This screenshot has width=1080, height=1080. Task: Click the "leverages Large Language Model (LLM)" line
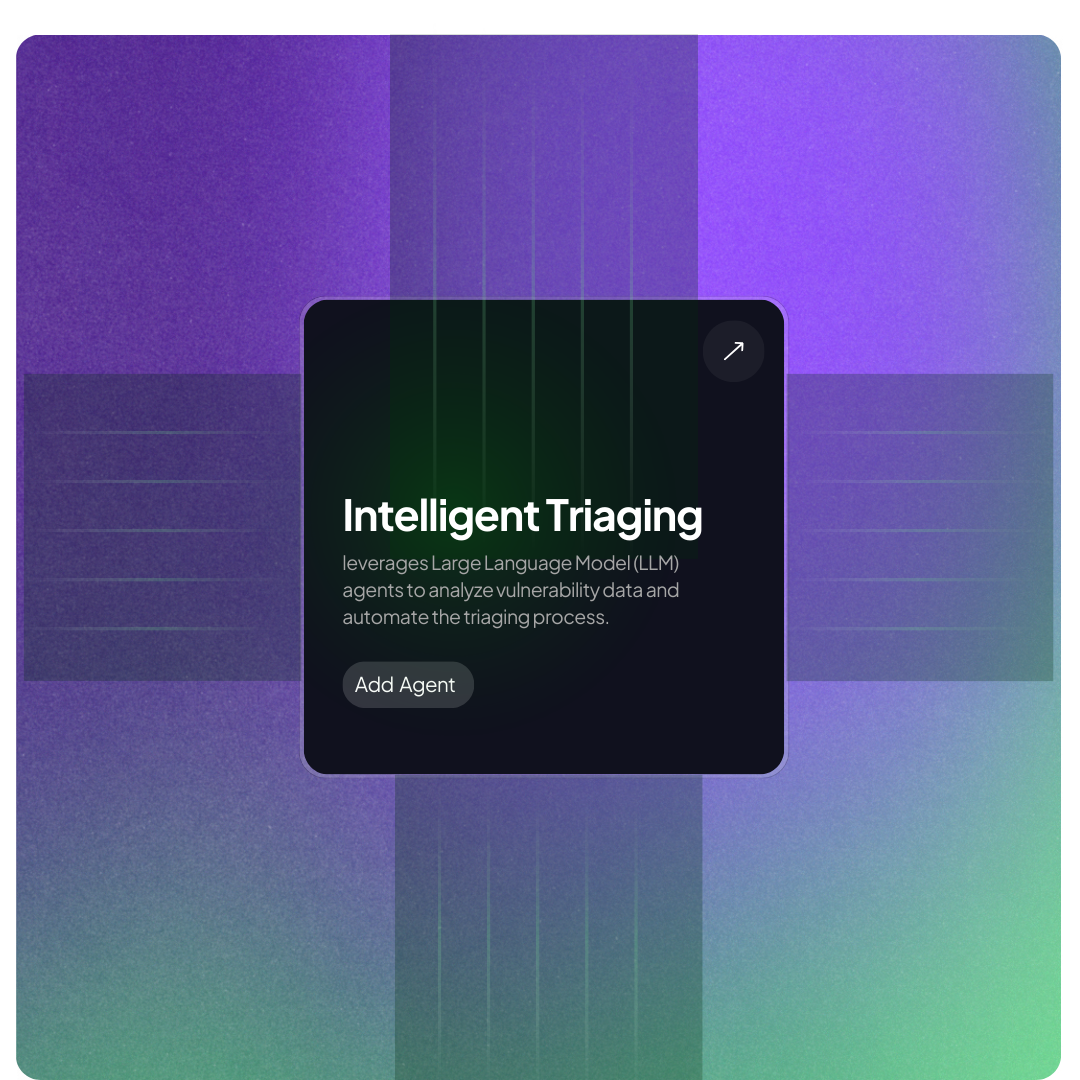[510, 563]
